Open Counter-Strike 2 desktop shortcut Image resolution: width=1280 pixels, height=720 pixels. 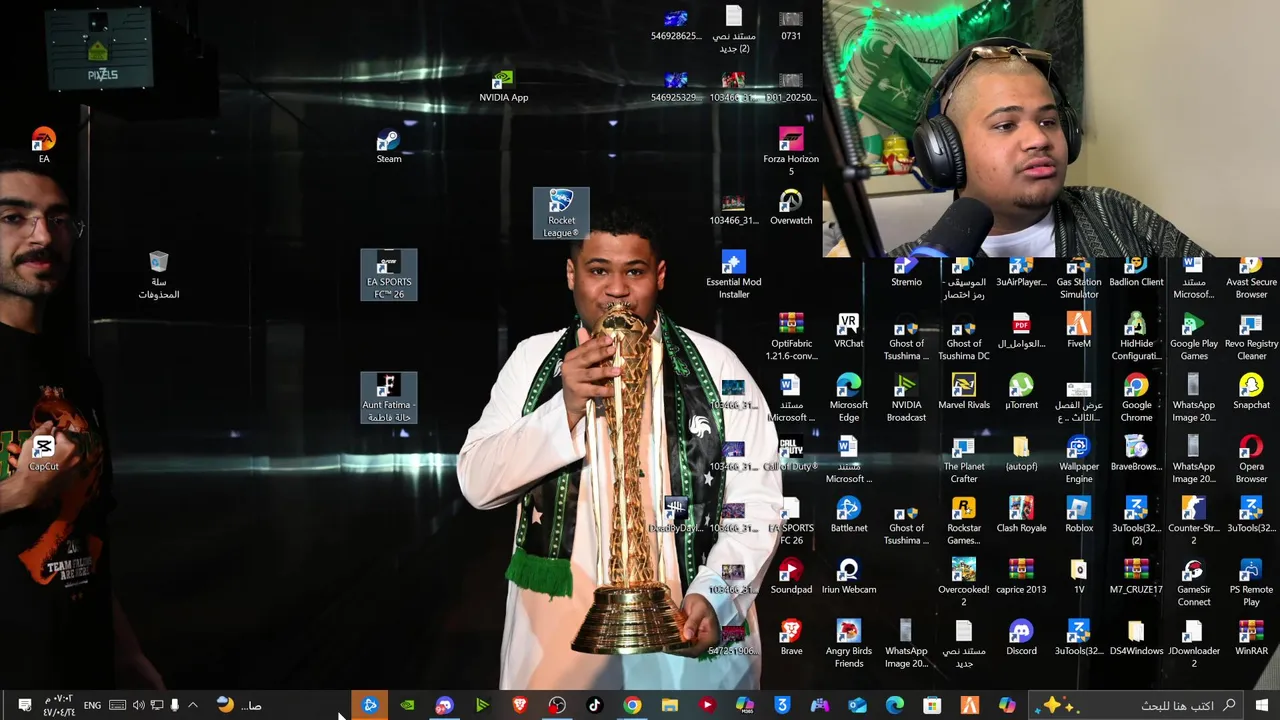(1194, 521)
